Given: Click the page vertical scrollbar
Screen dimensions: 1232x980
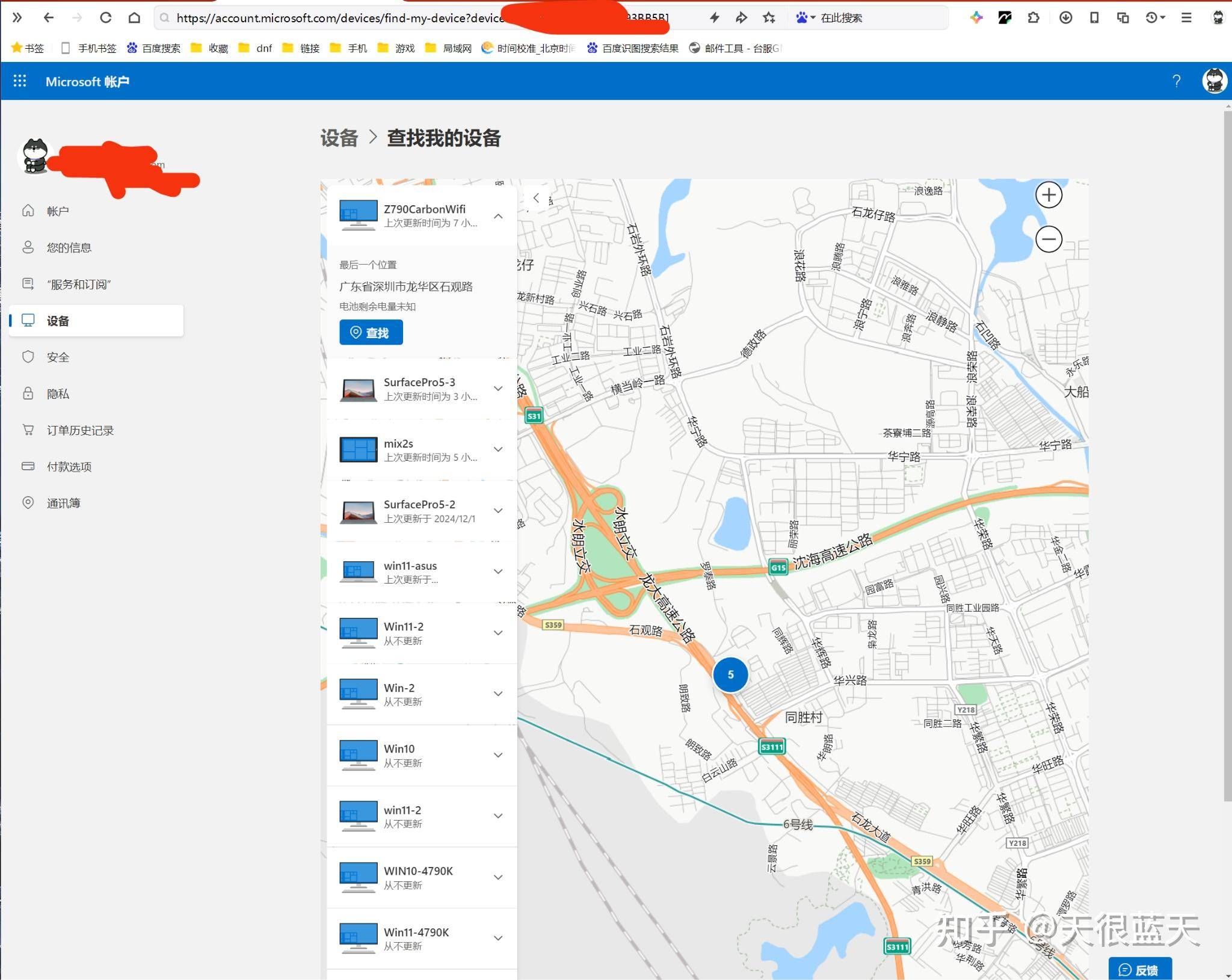Looking at the screenshot, I should click(1227, 455).
